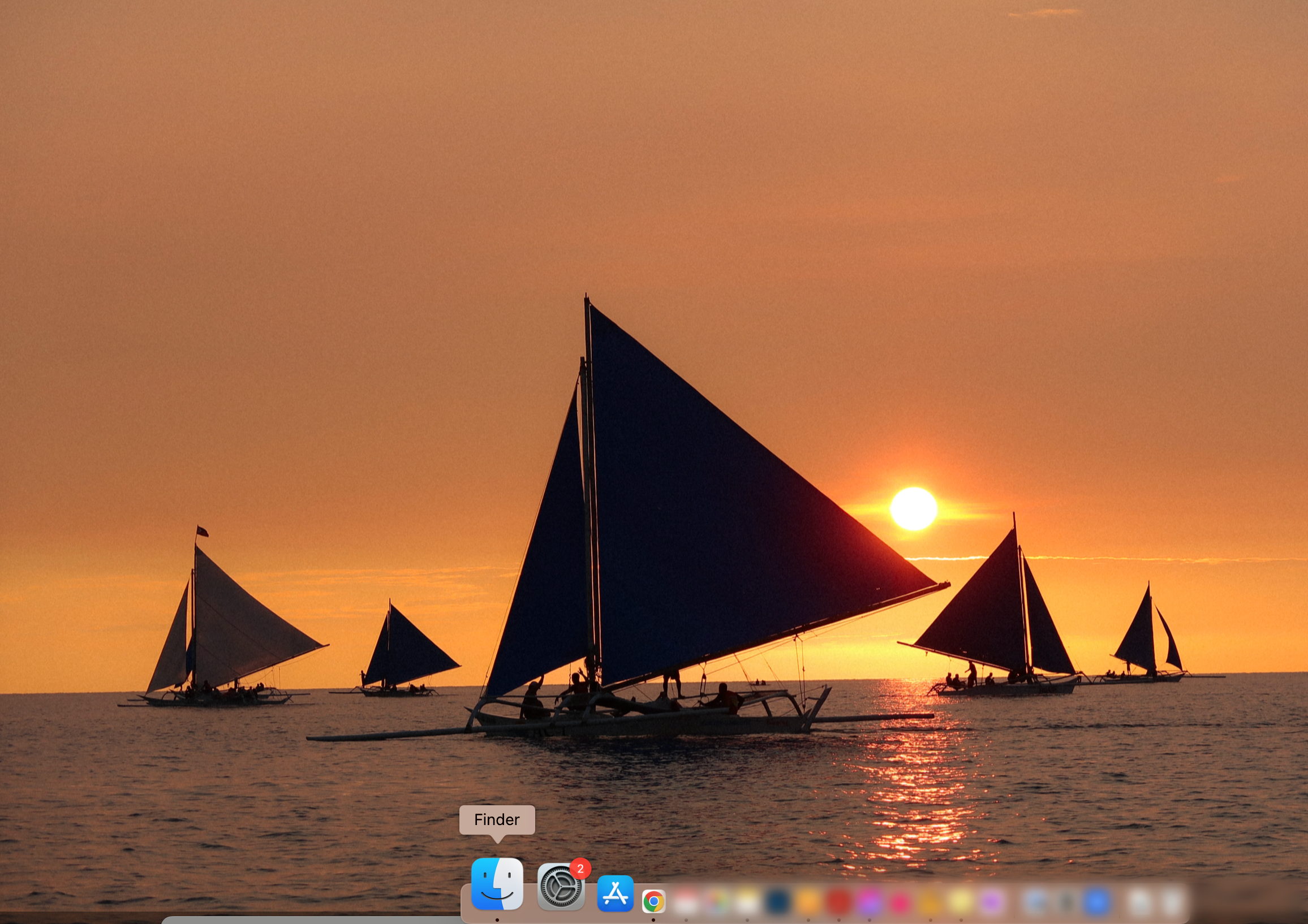This screenshot has width=1308, height=924.
Task: Open blurred white-red icon beside Chrome
Action: pyautogui.click(x=685, y=901)
